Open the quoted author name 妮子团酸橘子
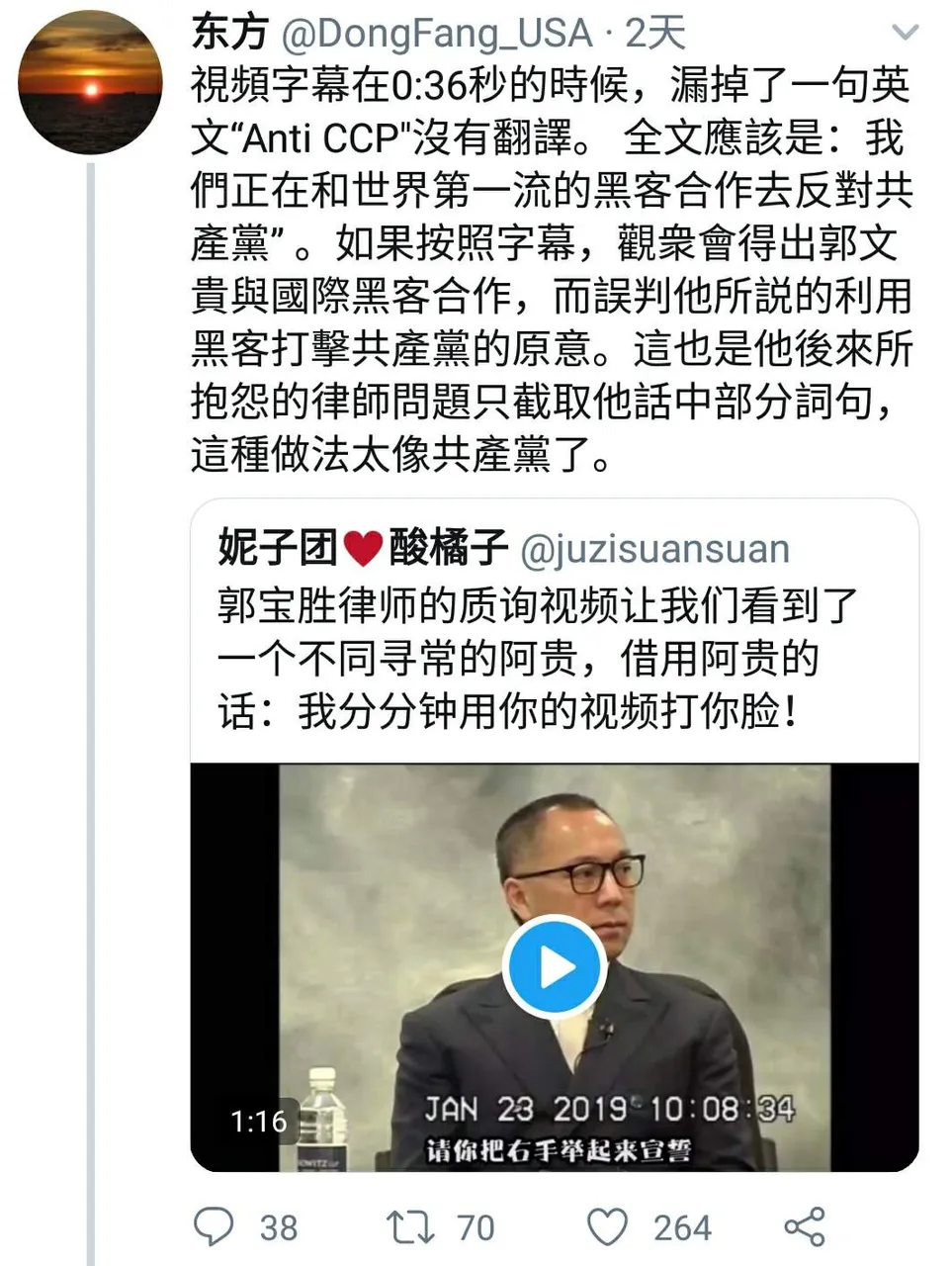Viewport: 952px width, 1266px height. coord(363,547)
